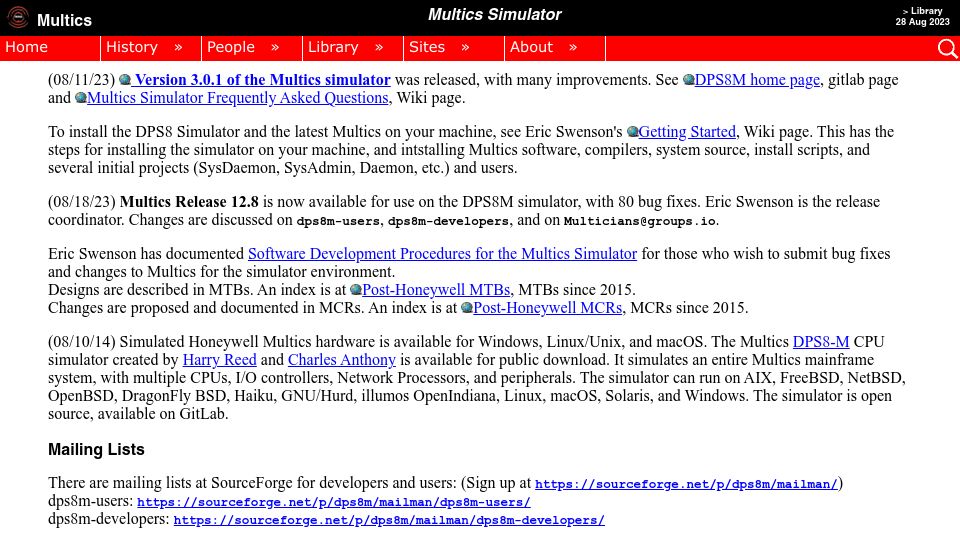960x540 pixels.
Task: Follow the DPS8-M link
Action: (820, 342)
